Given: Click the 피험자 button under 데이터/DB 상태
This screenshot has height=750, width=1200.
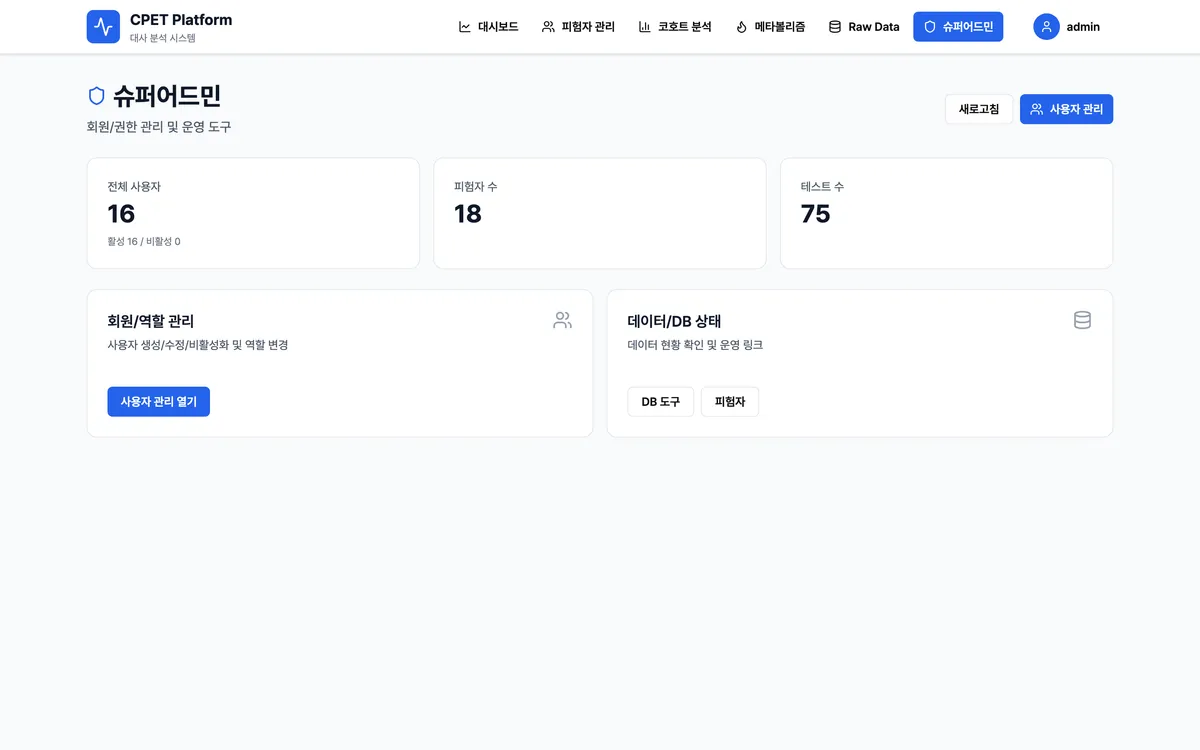Looking at the screenshot, I should pyautogui.click(x=729, y=401).
